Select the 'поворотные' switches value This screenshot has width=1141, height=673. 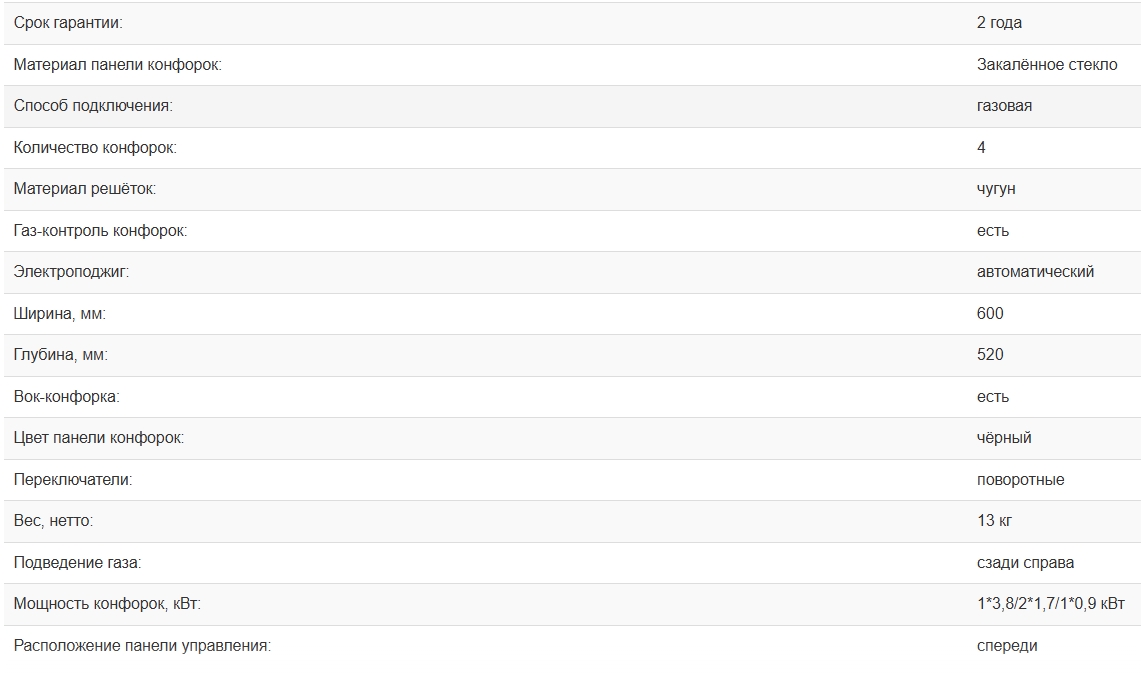[x=1020, y=480]
